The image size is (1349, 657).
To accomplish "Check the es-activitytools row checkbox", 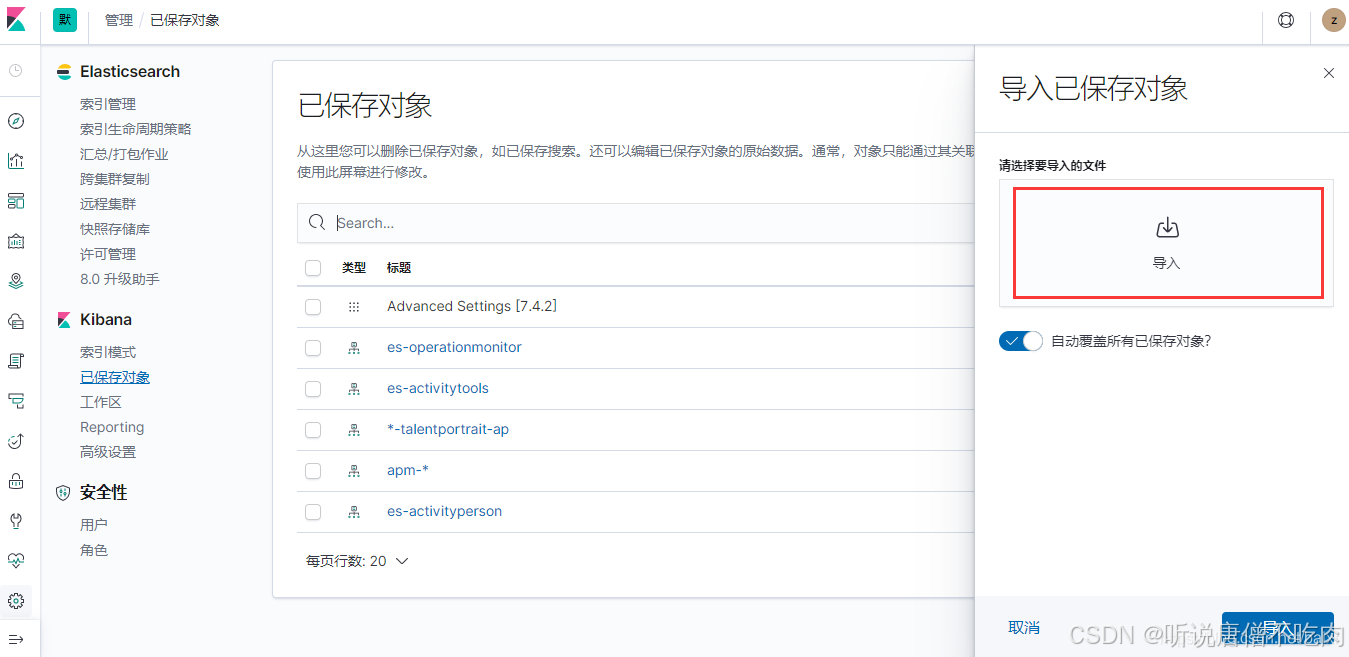I will [x=313, y=389].
